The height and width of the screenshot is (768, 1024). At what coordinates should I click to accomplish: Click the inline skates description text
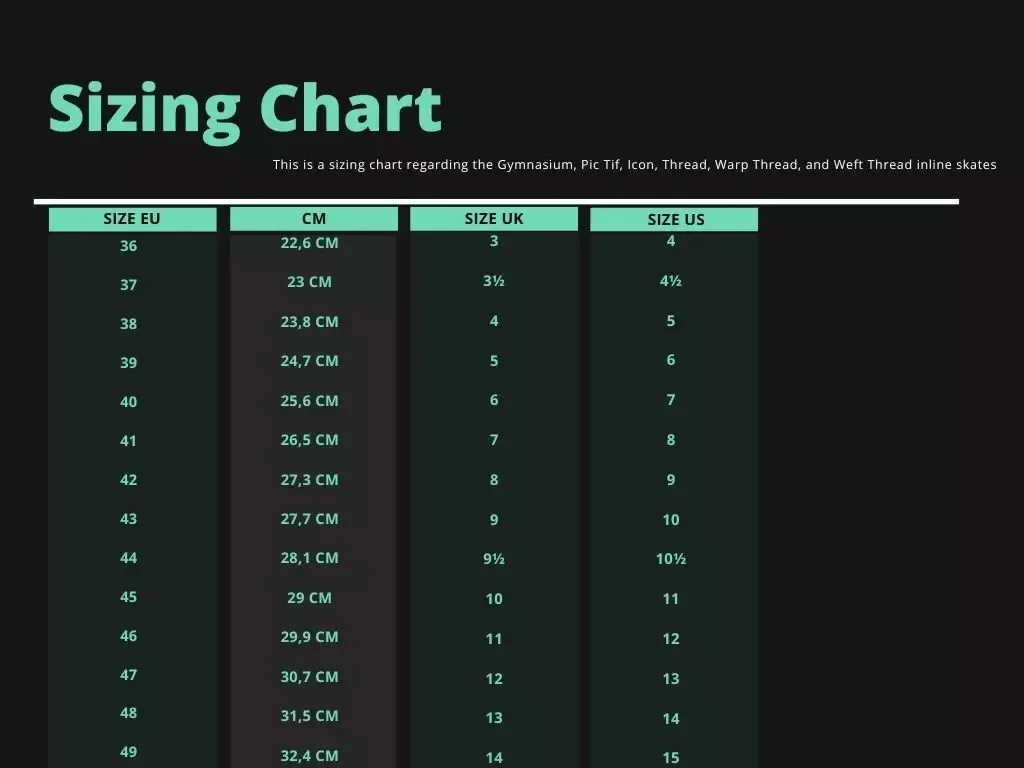pyautogui.click(x=634, y=165)
